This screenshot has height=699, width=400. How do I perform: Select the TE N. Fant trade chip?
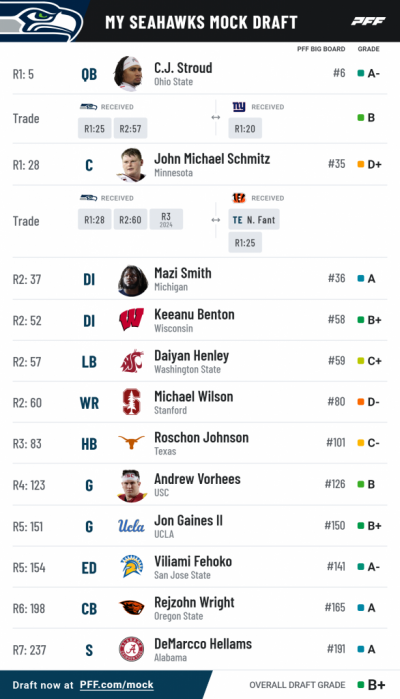[254, 219]
